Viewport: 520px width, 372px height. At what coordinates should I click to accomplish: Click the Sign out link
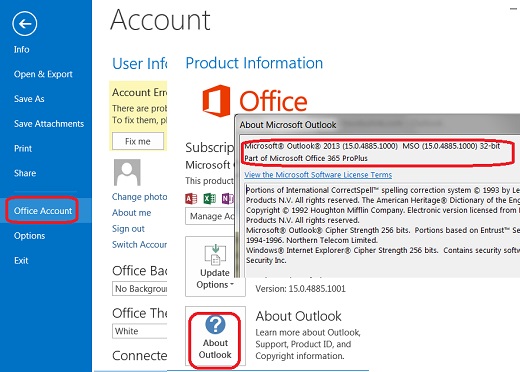click(x=128, y=229)
